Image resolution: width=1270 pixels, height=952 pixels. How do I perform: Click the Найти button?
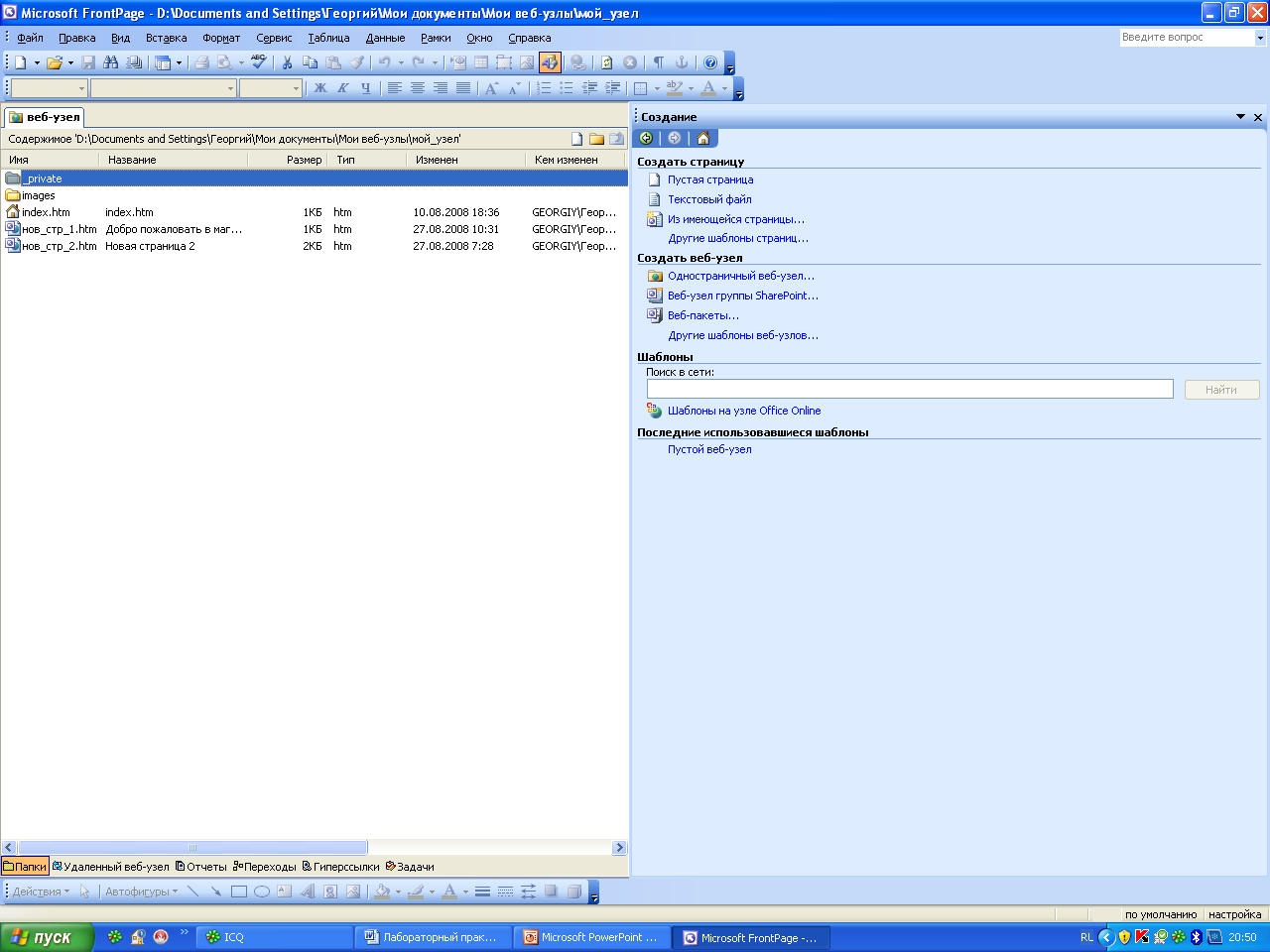click(x=1221, y=390)
